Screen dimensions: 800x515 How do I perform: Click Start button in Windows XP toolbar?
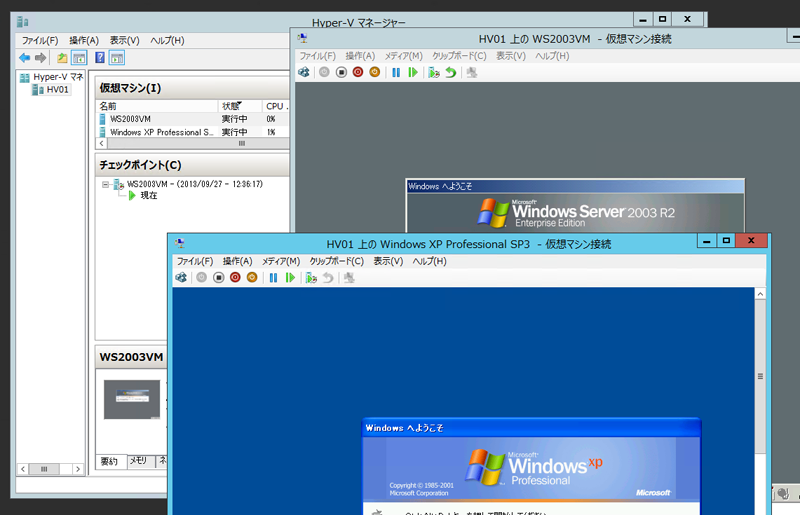pyautogui.click(x=202, y=278)
